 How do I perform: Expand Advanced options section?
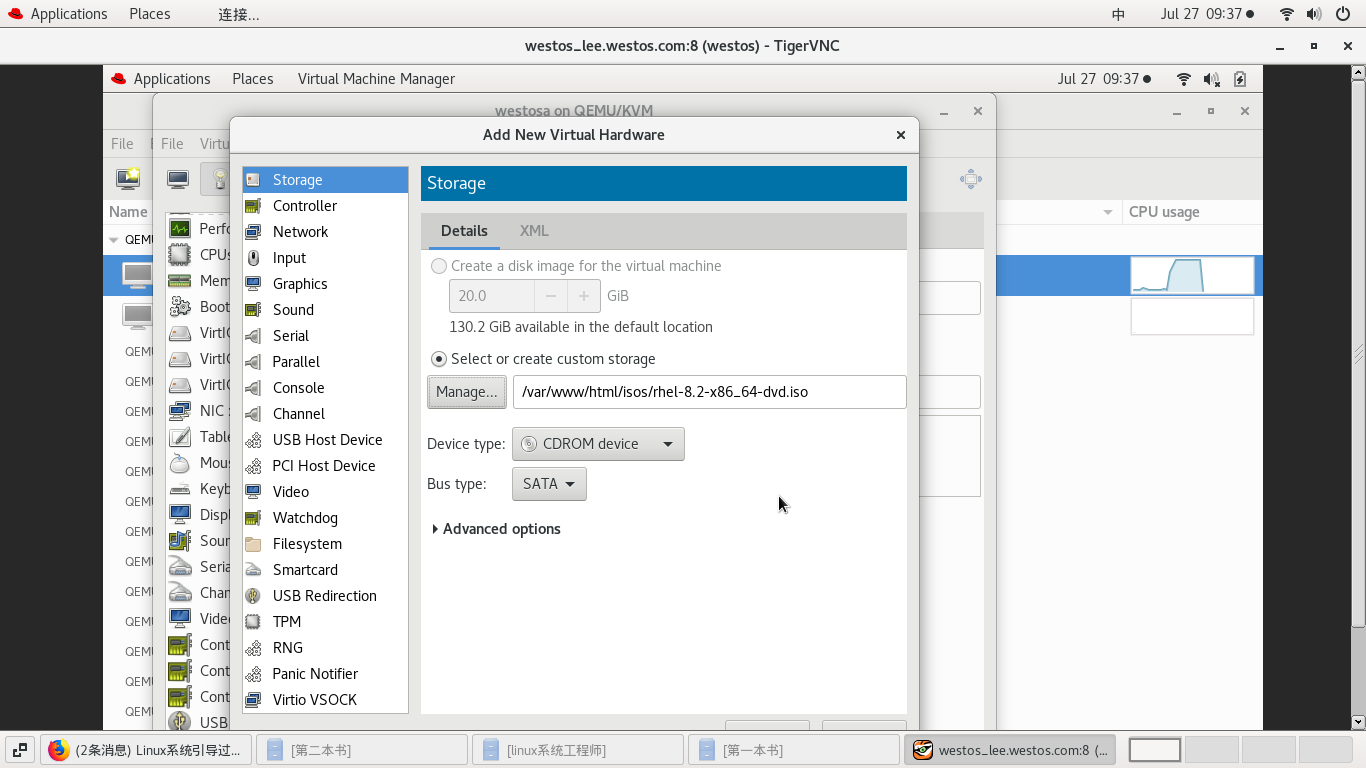coord(496,529)
